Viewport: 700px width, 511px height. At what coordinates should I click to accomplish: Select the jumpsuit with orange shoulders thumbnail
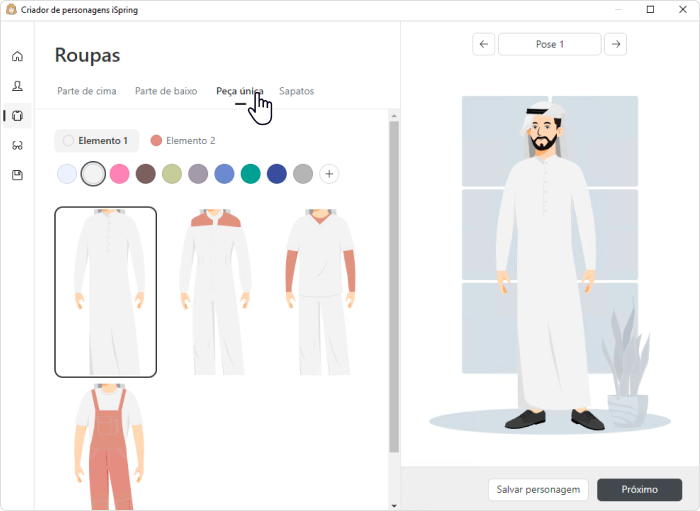click(x=216, y=292)
